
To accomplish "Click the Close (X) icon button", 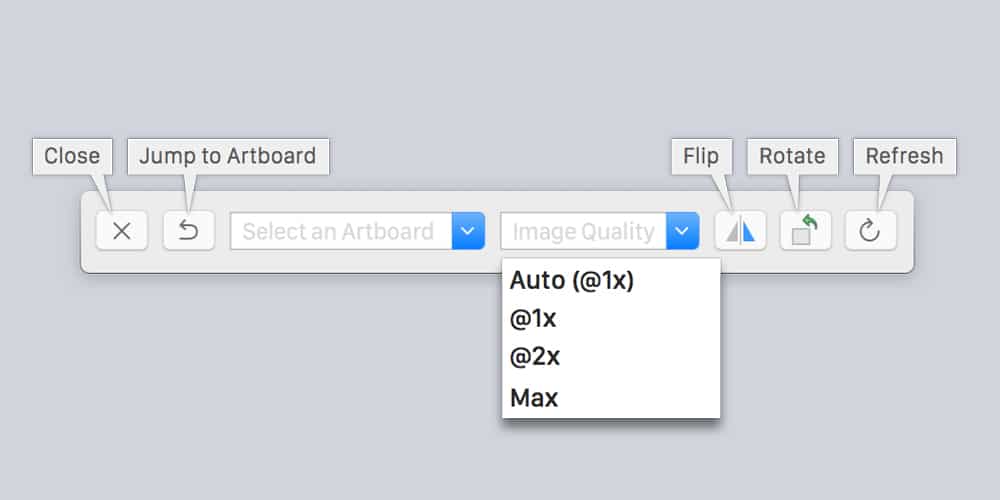I will click(122, 231).
